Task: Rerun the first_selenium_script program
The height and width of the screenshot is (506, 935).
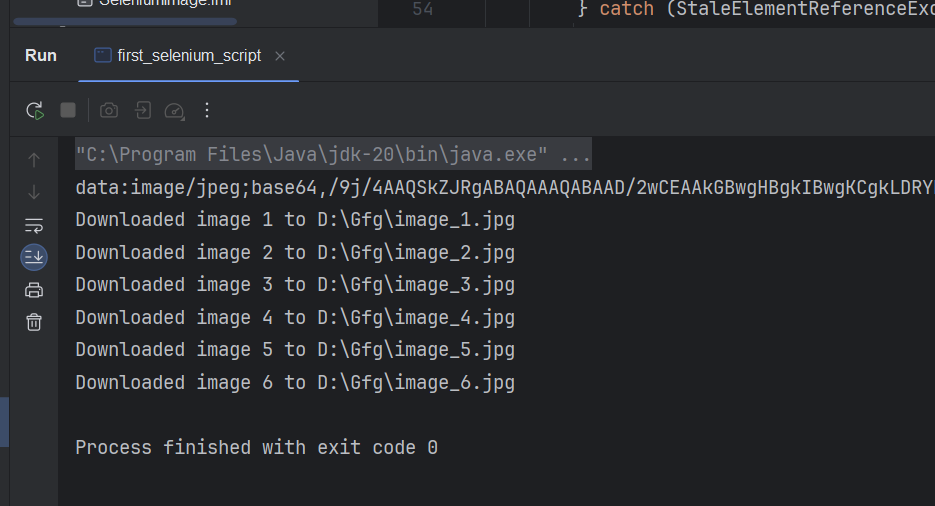Action: tap(35, 110)
